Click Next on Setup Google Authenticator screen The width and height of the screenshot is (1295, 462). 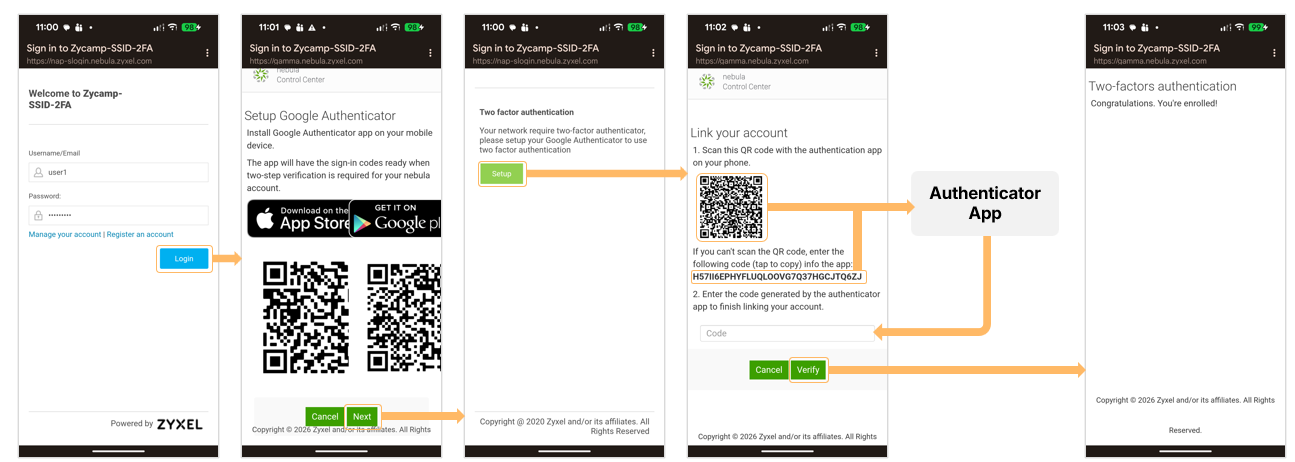(x=362, y=416)
